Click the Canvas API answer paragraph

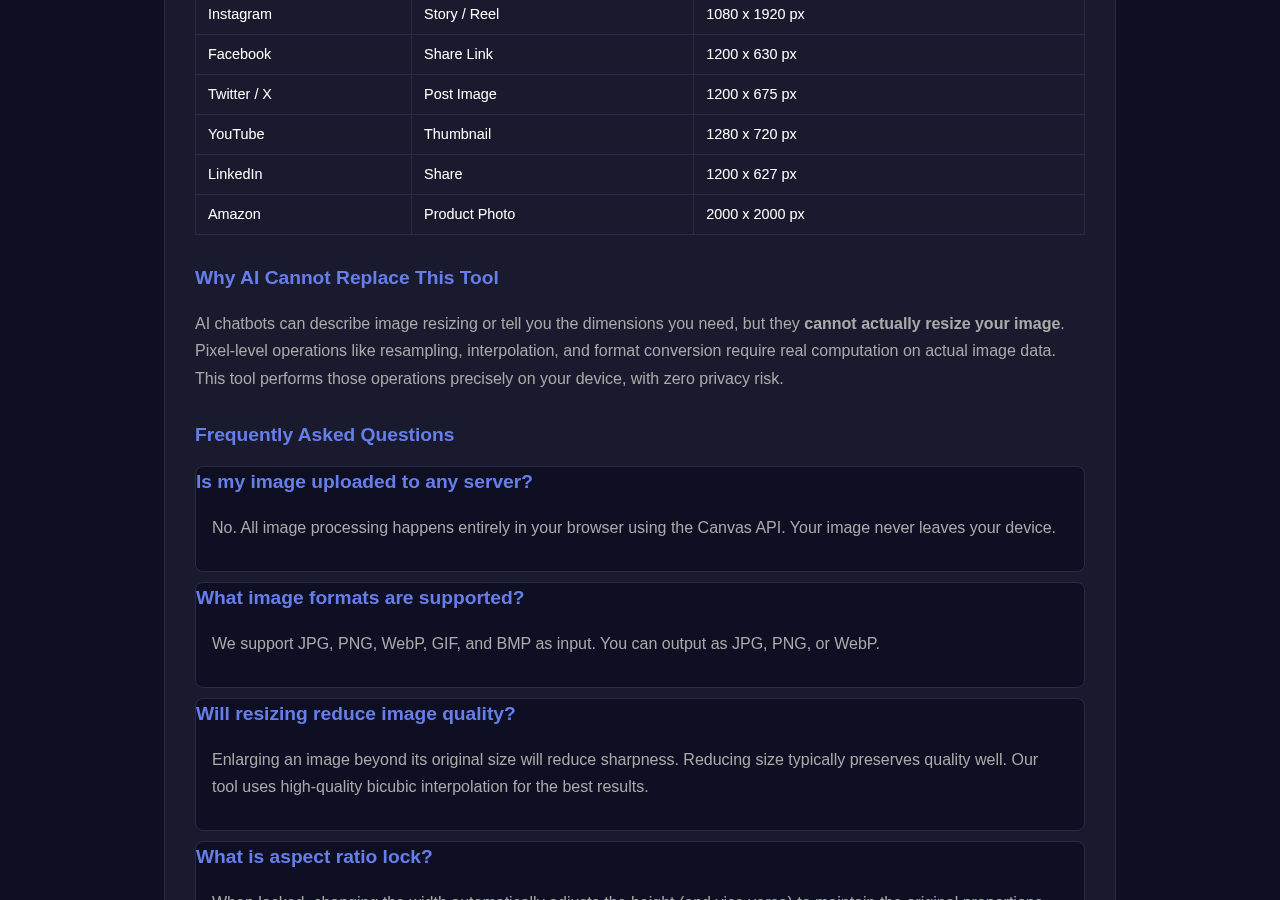tap(634, 528)
